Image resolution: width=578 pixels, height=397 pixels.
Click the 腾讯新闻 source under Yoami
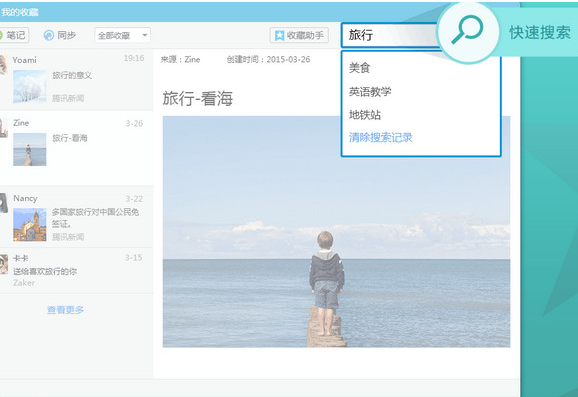click(68, 98)
